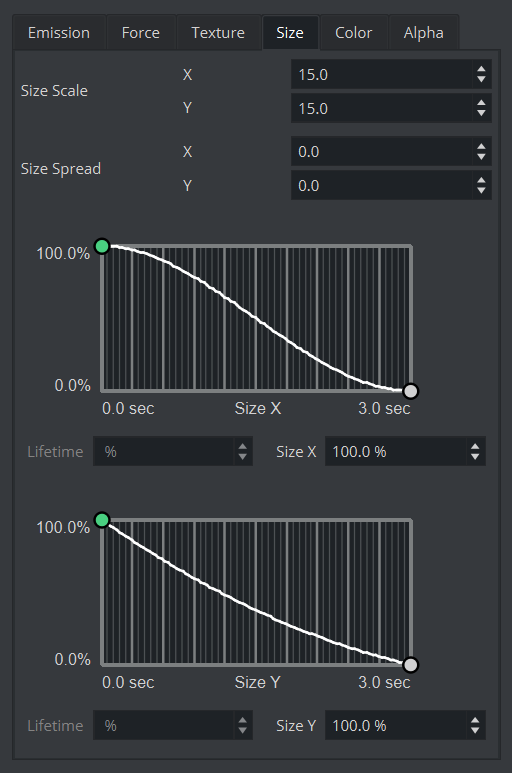Click the Size Spread Y input field
This screenshot has width=512, height=773.
coord(382,185)
